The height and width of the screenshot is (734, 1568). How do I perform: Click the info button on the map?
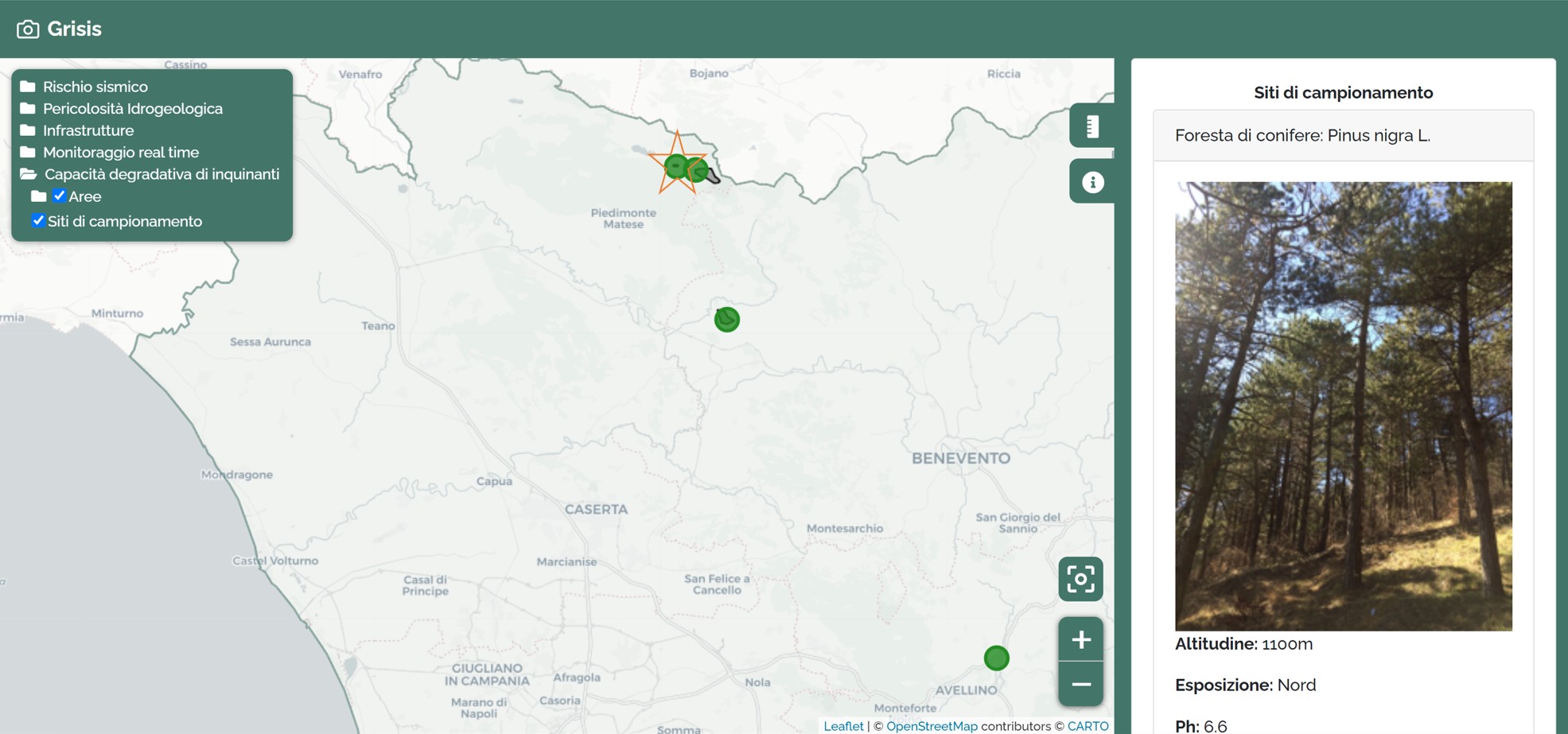[1091, 182]
